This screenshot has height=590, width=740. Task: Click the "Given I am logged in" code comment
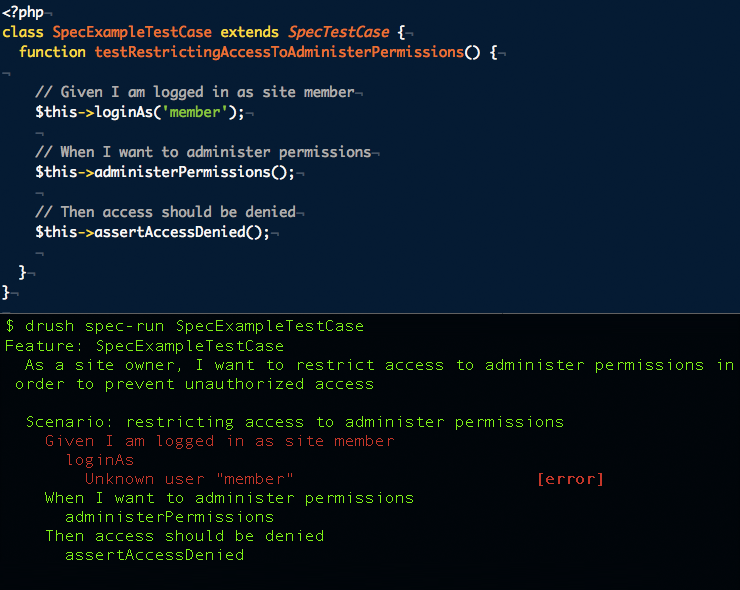194,92
